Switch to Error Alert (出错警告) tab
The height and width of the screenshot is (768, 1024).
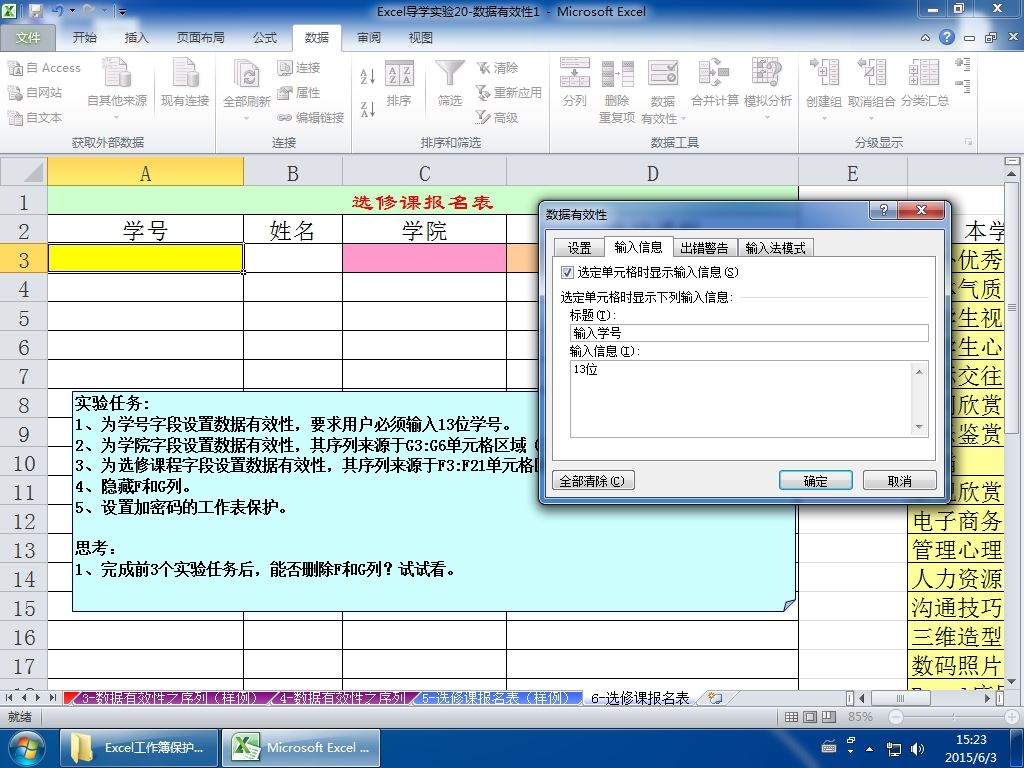click(x=704, y=248)
